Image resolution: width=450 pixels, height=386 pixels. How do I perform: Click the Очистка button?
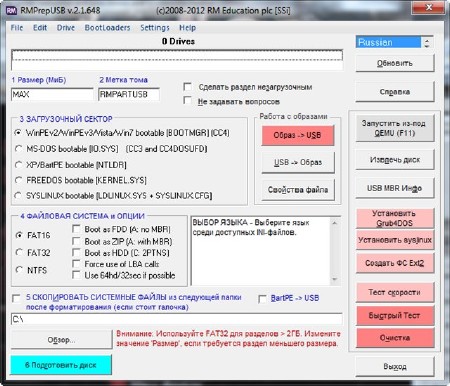[x=395, y=338]
